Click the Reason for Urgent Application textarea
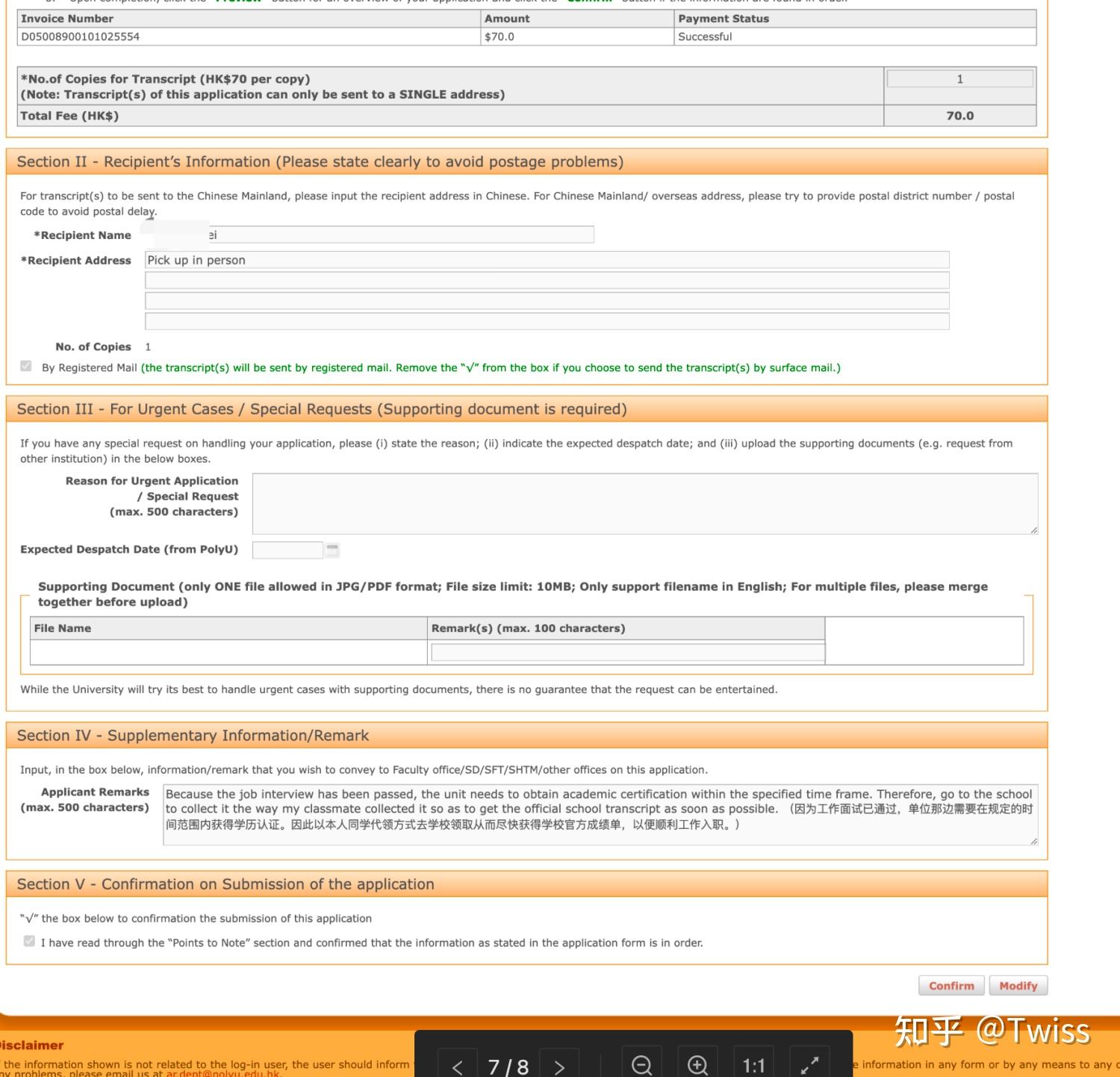 (645, 503)
